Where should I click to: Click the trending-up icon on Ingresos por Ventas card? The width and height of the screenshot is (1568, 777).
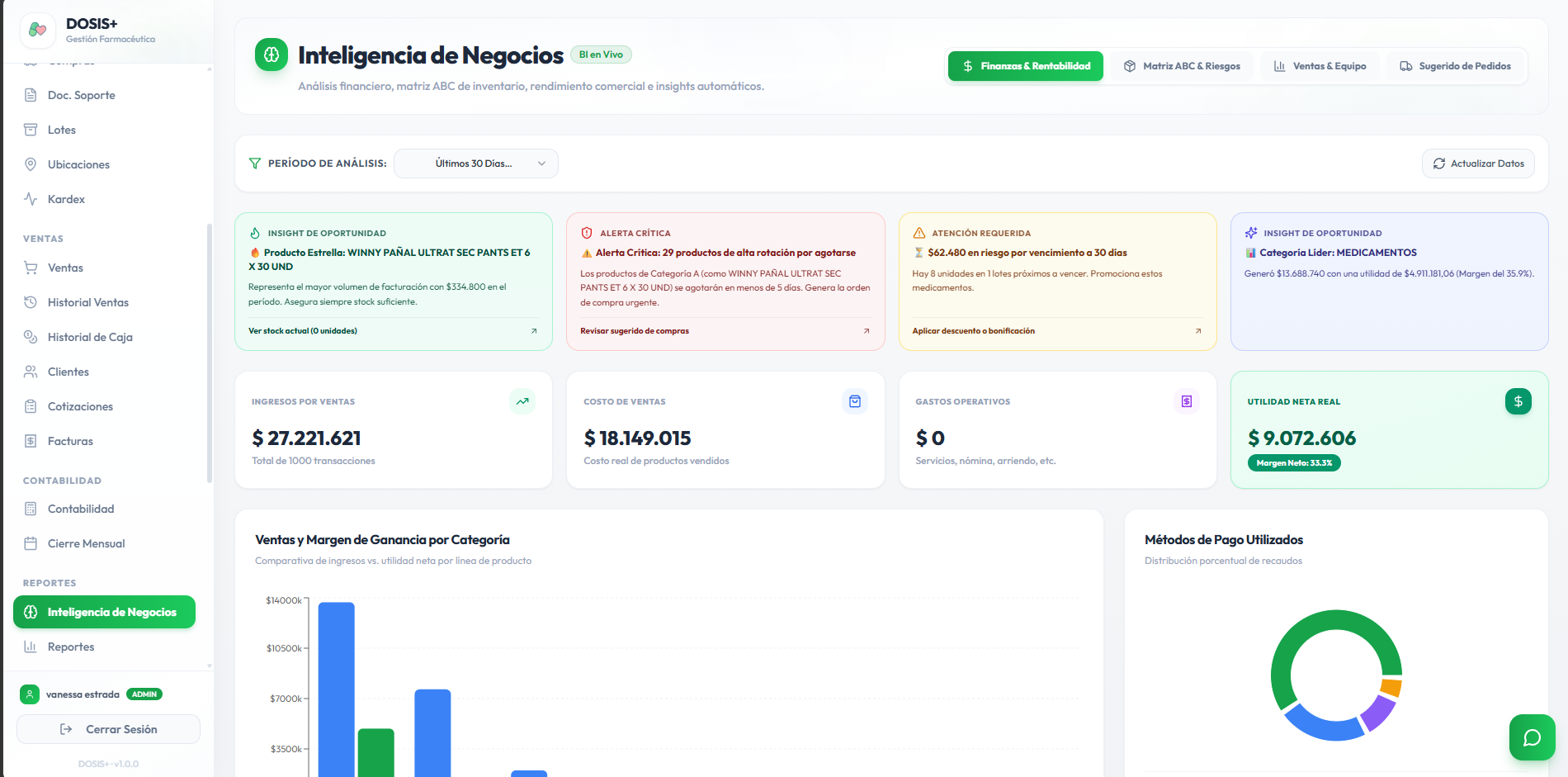click(522, 401)
